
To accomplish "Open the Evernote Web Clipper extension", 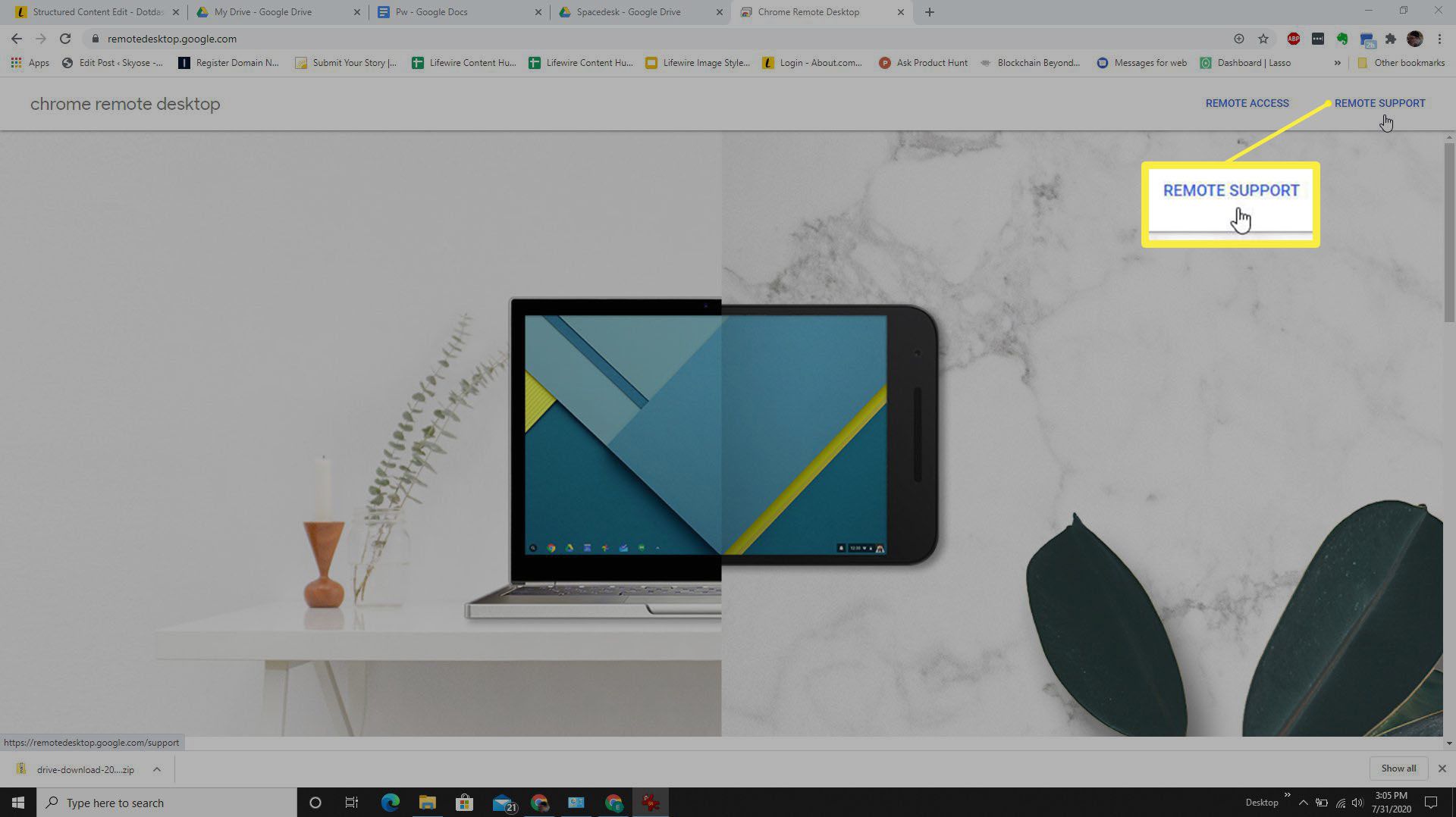I will pyautogui.click(x=1342, y=39).
